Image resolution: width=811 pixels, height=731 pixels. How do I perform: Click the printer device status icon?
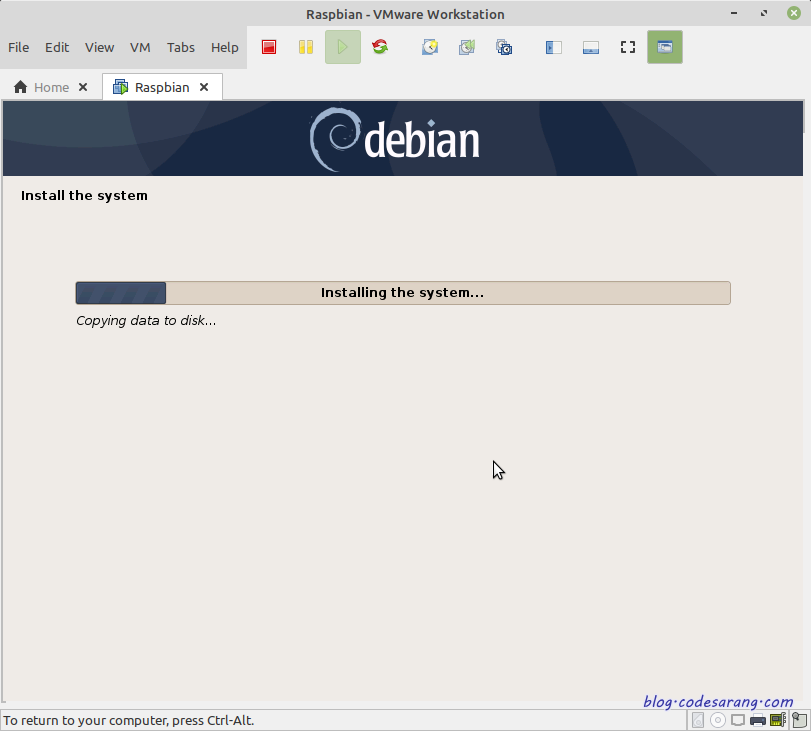click(x=758, y=720)
